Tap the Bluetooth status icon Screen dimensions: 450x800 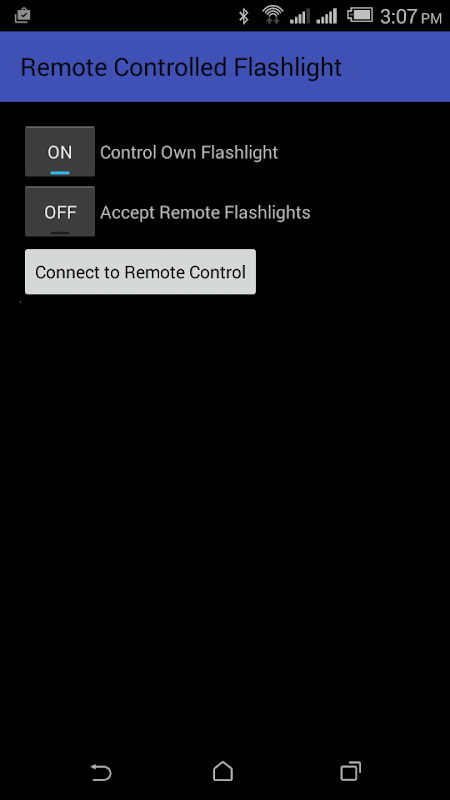tap(244, 16)
